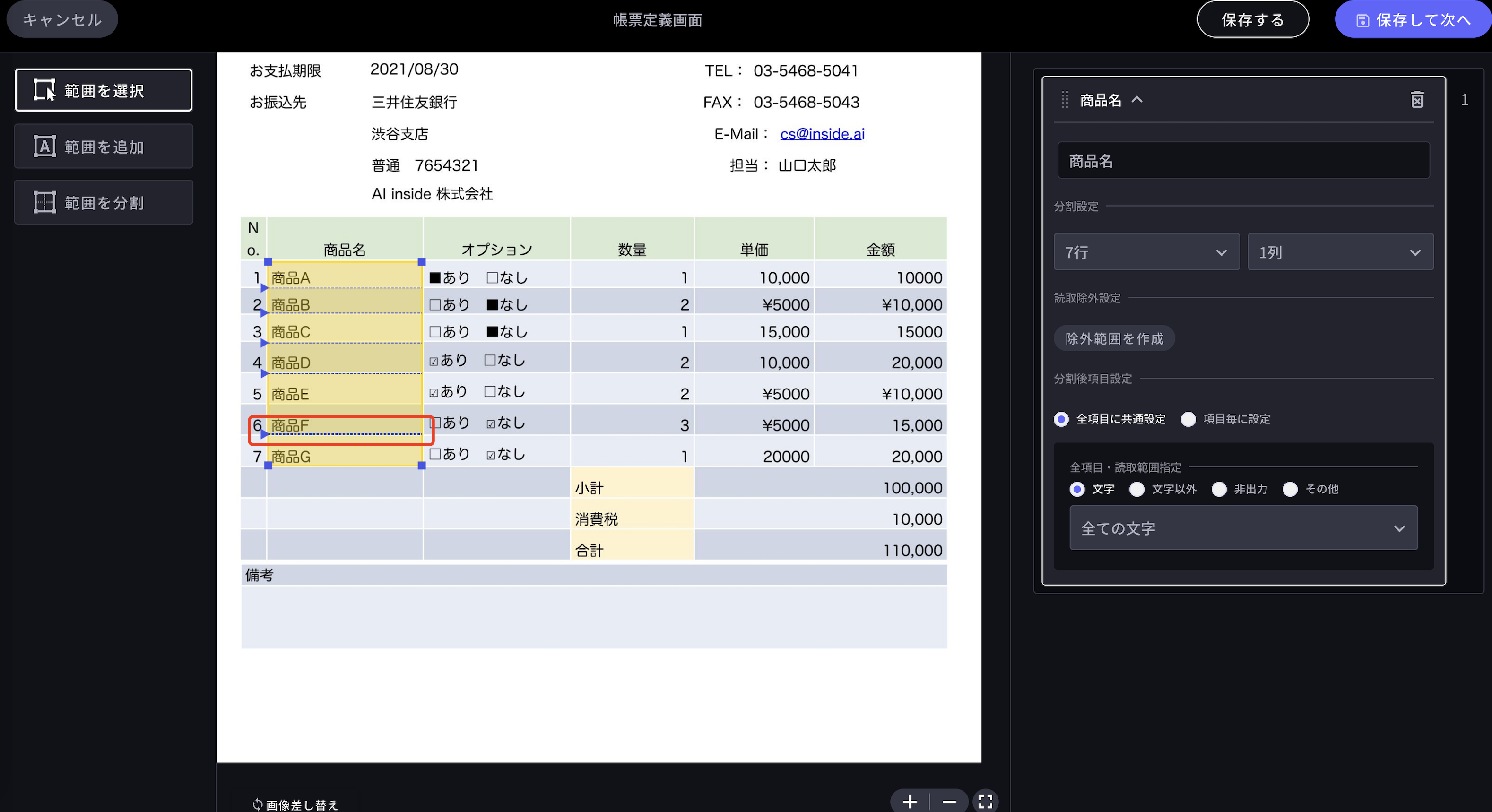Select the 範囲を選択 tool
The width and height of the screenshot is (1492, 812).
103,90
